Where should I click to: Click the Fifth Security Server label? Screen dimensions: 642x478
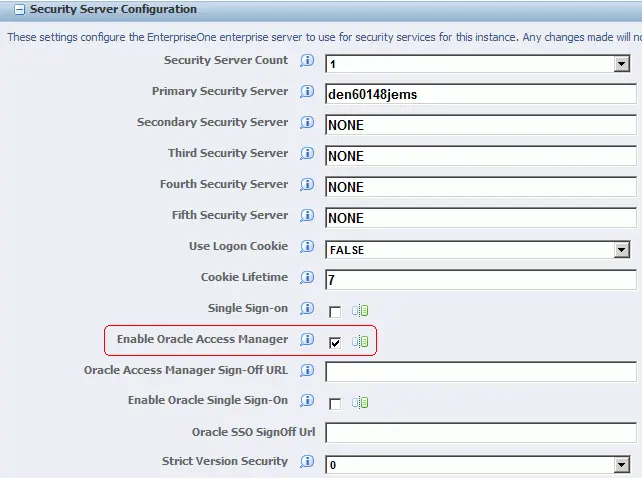coord(230,215)
